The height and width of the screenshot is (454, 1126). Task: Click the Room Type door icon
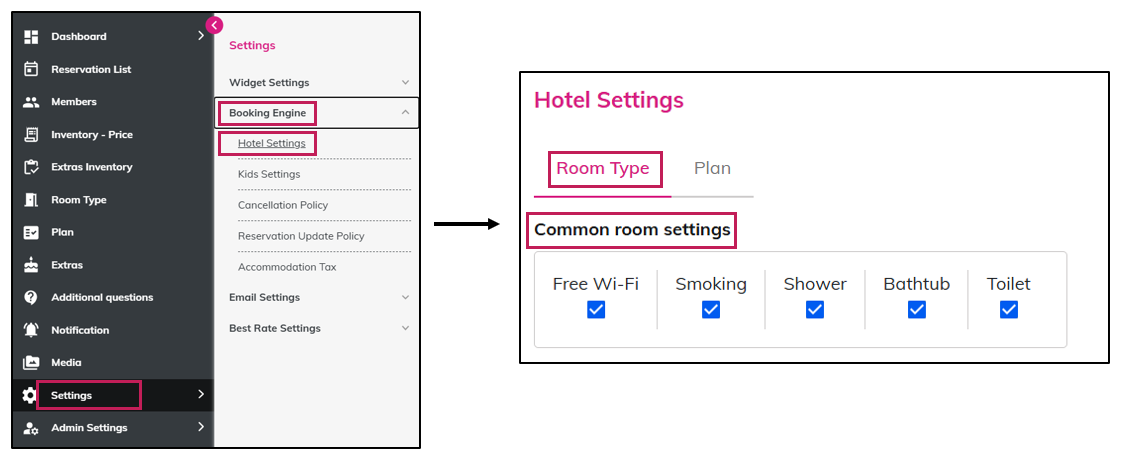tap(31, 200)
